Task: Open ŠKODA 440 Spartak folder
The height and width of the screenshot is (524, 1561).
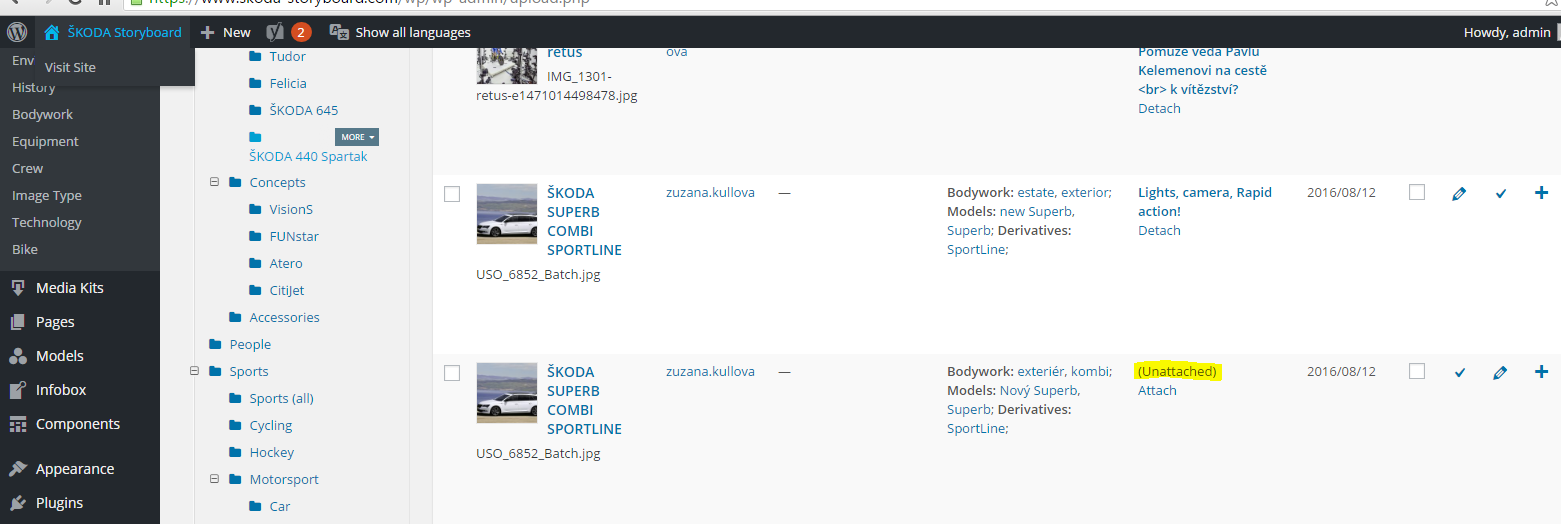Action: pos(308,157)
